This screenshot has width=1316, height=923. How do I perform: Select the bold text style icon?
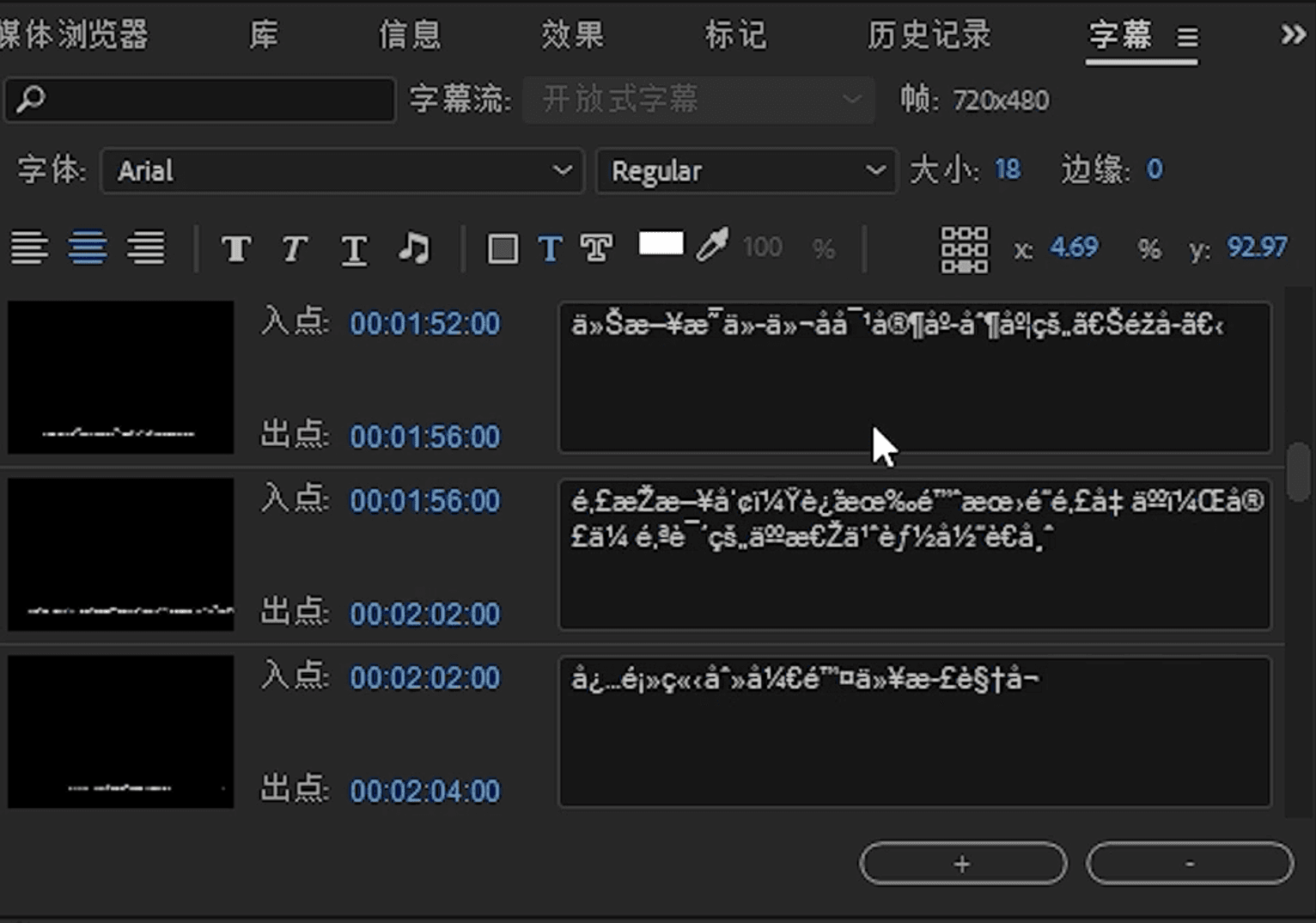point(236,248)
